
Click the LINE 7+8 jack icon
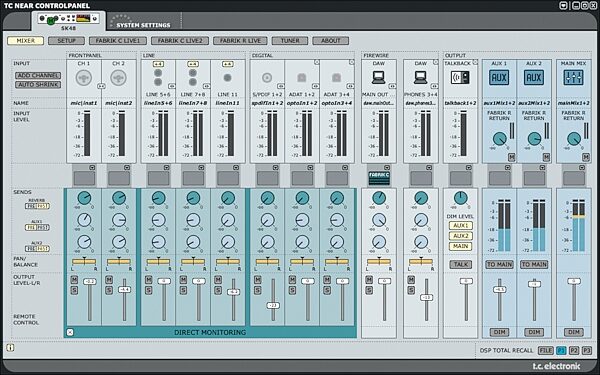tap(193, 77)
